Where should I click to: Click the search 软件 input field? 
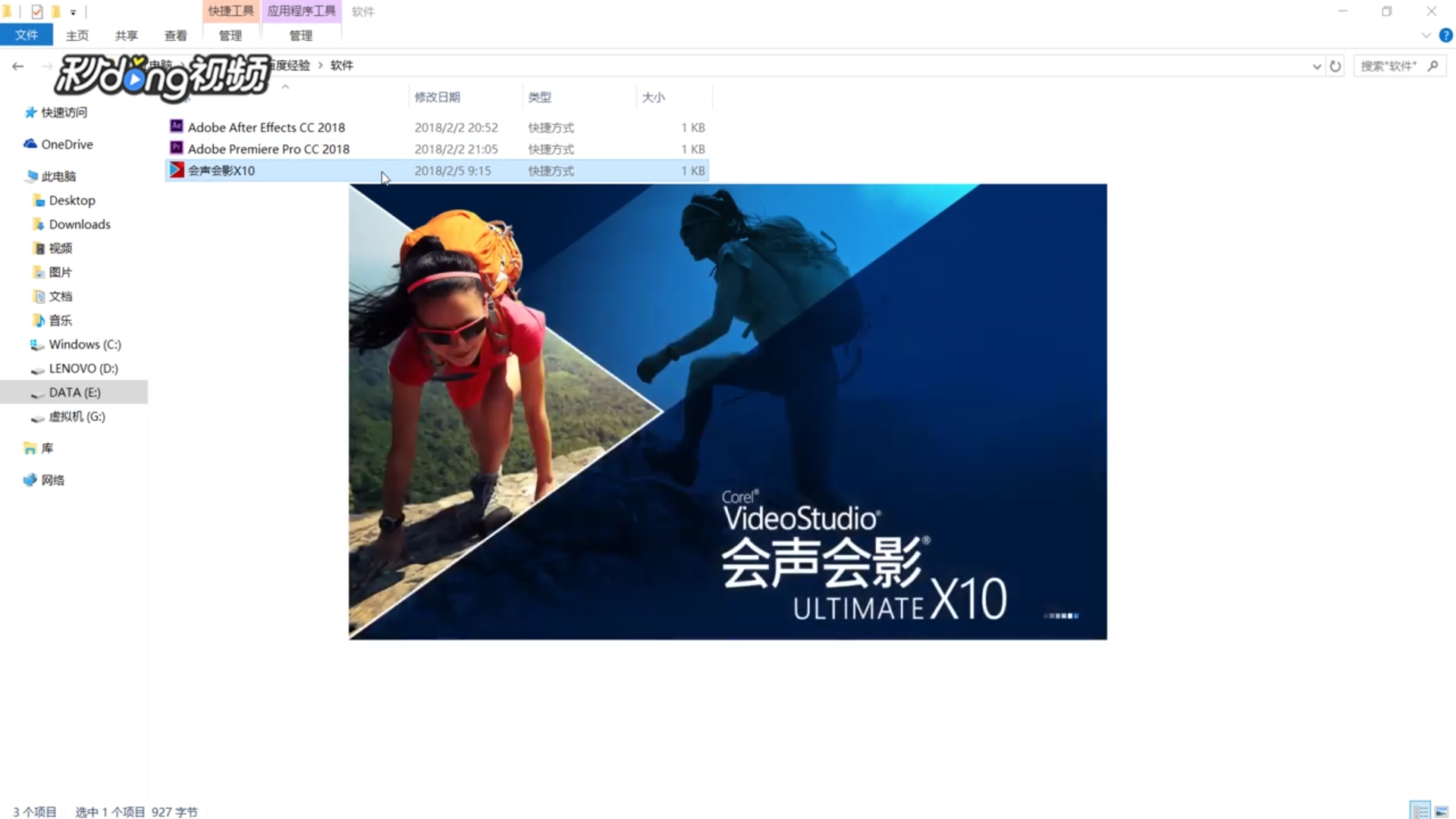[x=1389, y=66]
